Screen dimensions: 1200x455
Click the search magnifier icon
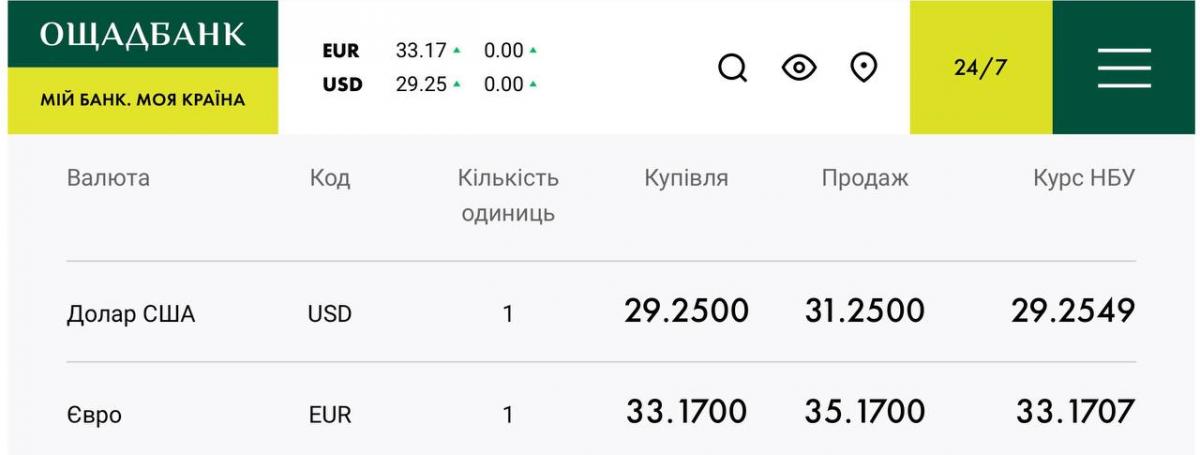coord(733,68)
